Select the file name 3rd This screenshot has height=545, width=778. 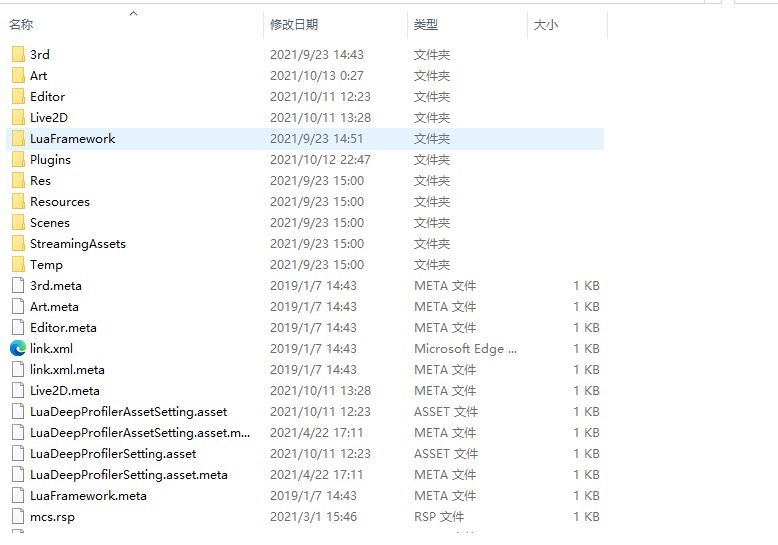point(40,54)
